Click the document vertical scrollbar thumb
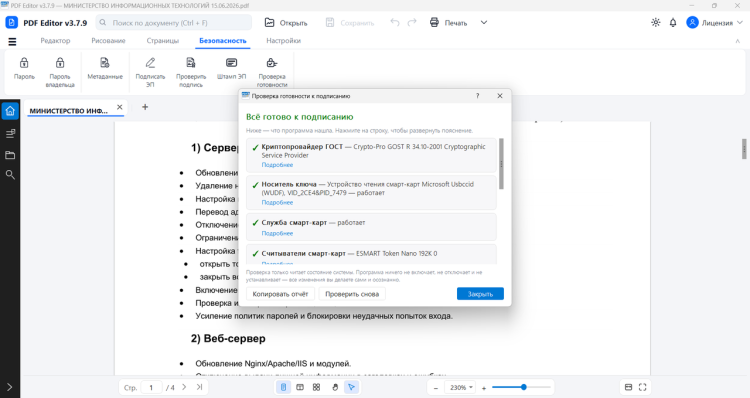Image resolution: width=750 pixels, height=398 pixels. tap(744, 149)
